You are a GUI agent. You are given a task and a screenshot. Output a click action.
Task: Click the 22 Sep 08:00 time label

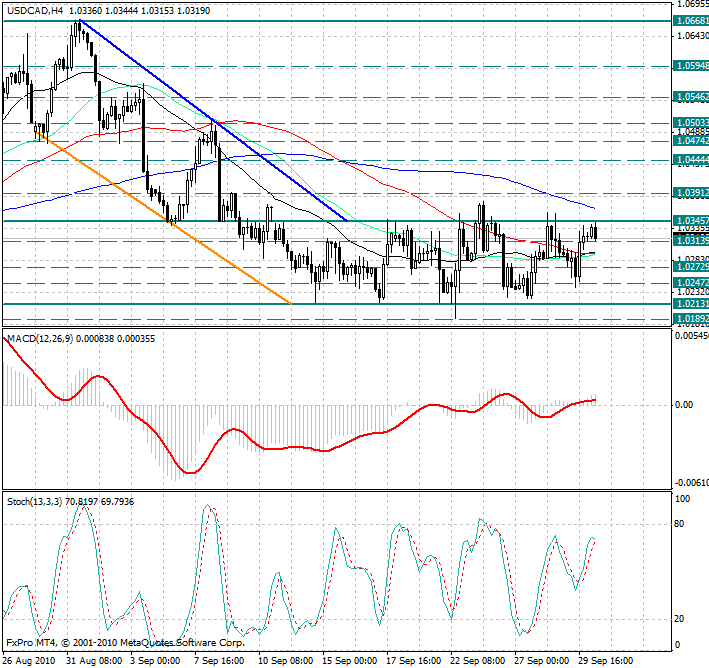(x=478, y=661)
